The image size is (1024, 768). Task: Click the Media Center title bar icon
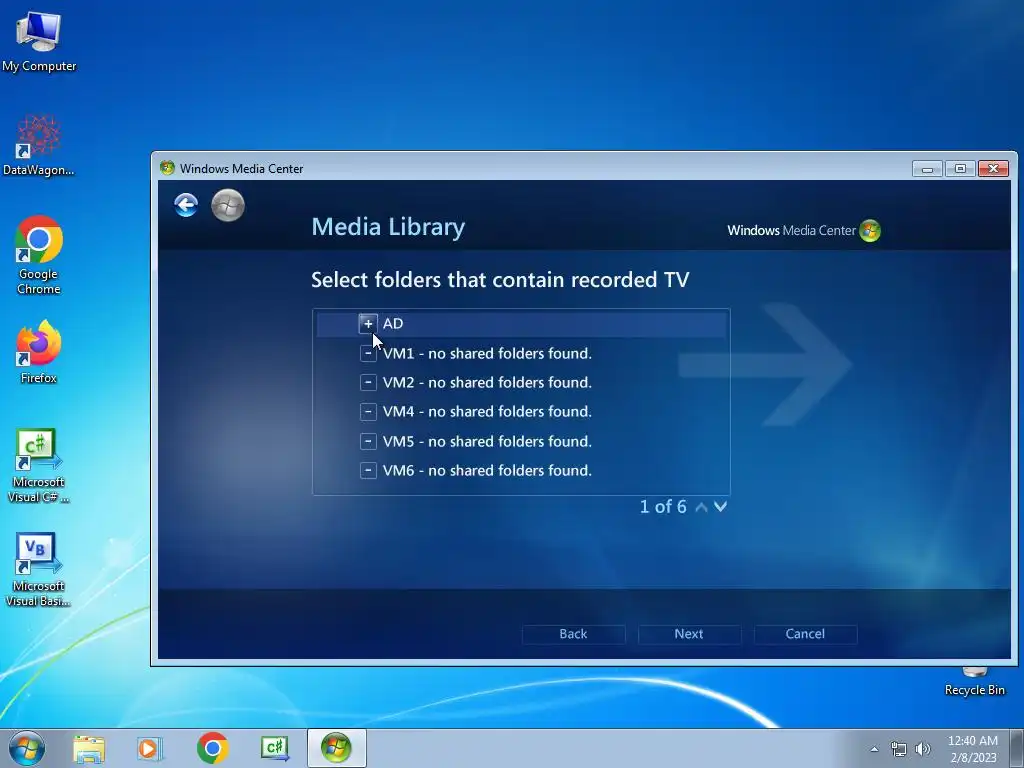click(x=167, y=168)
